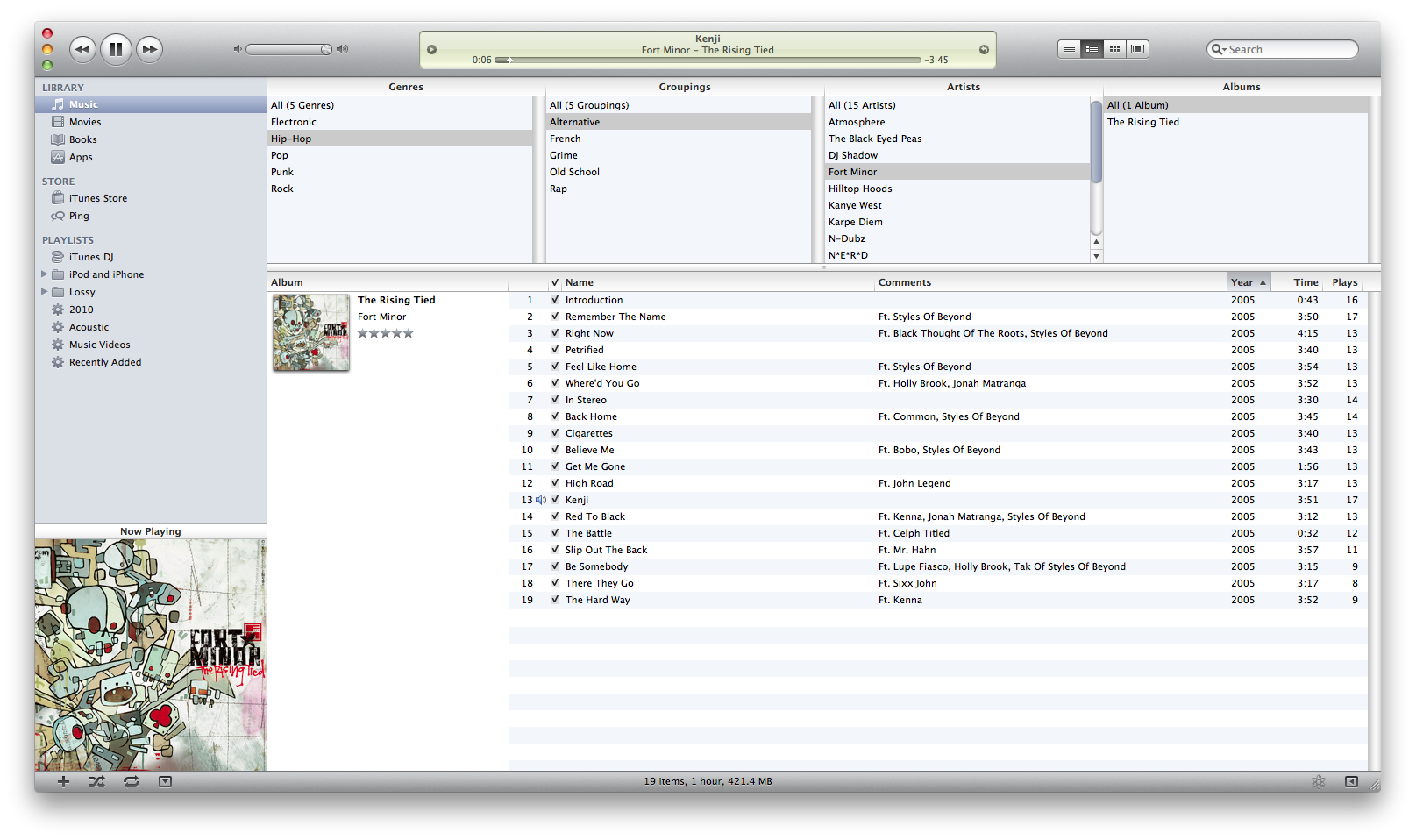Image resolution: width=1416 pixels, height=840 pixels.
Task: Click the Artists list scroll down arrow
Action: pos(1096,256)
